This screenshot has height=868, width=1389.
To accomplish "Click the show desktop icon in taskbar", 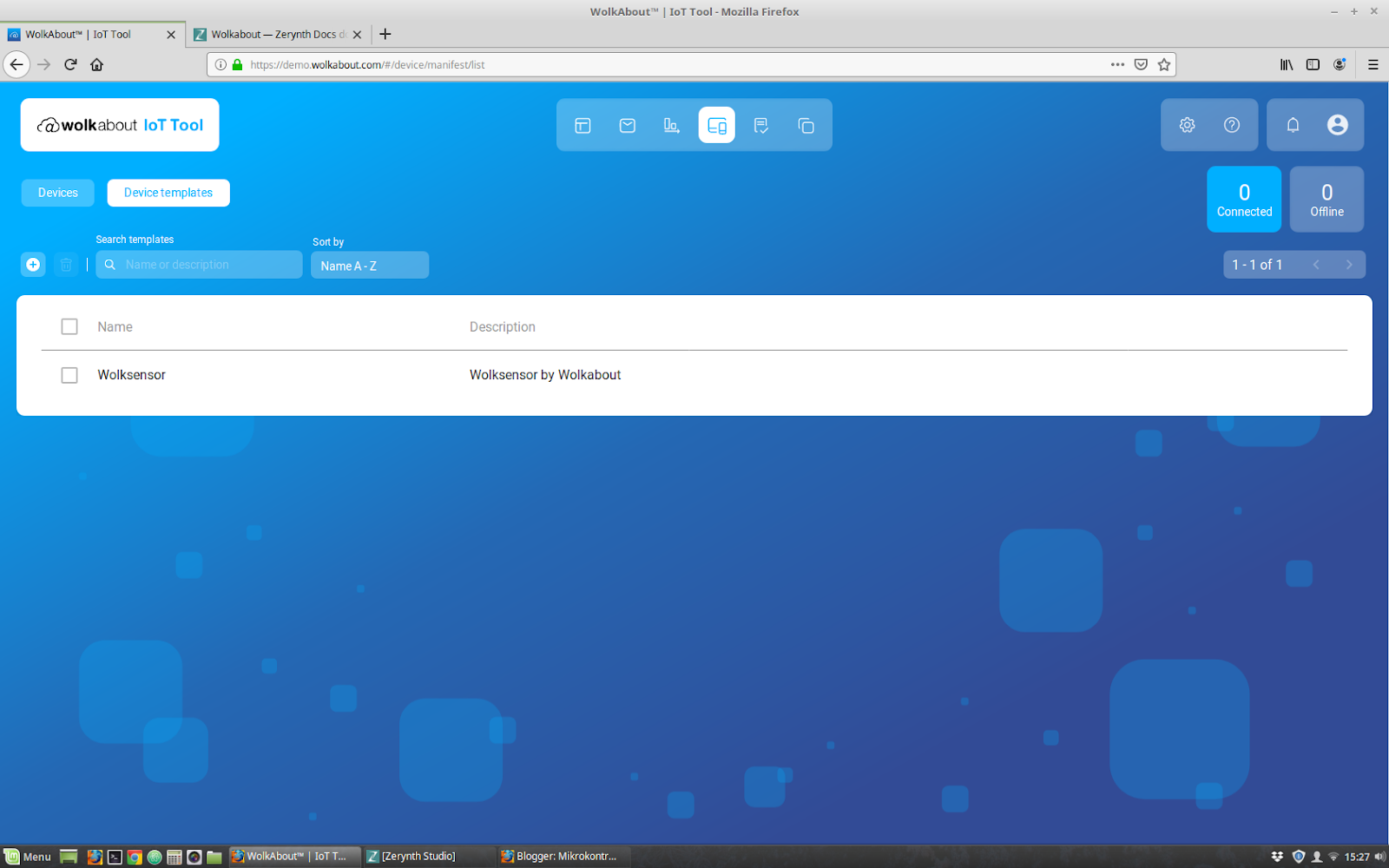I will tap(69, 857).
